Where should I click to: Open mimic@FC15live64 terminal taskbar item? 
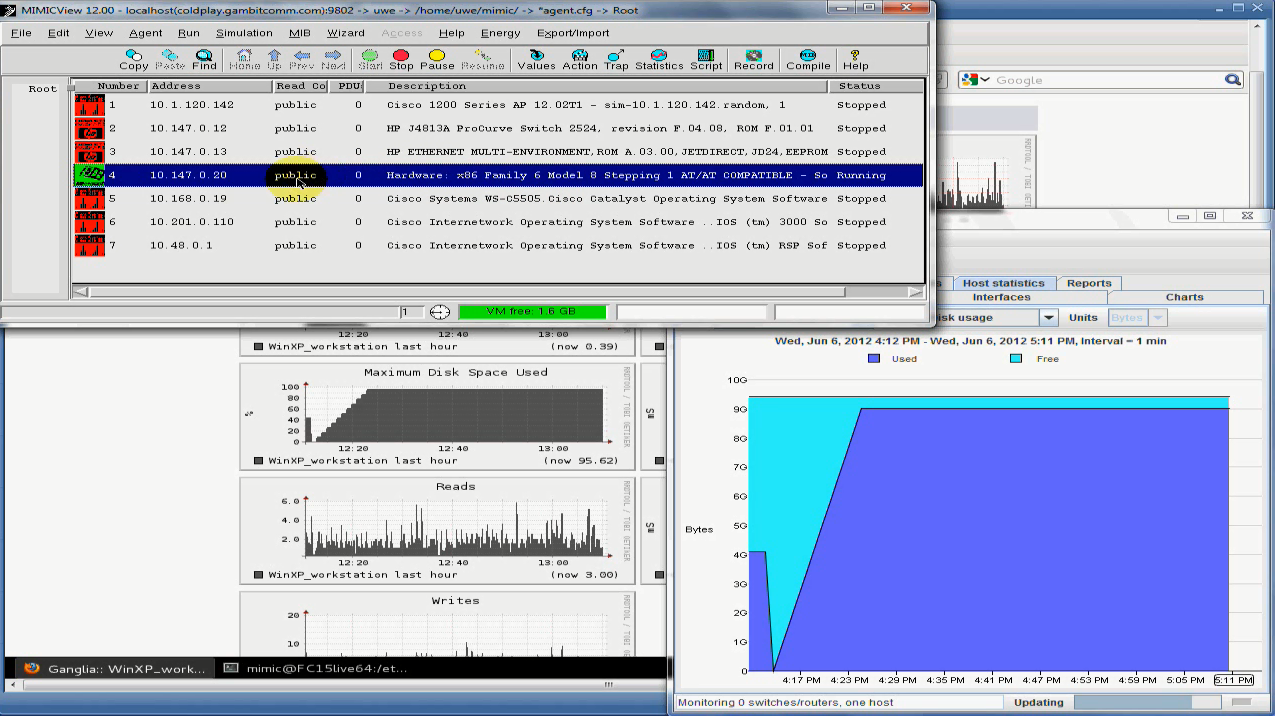[315, 668]
